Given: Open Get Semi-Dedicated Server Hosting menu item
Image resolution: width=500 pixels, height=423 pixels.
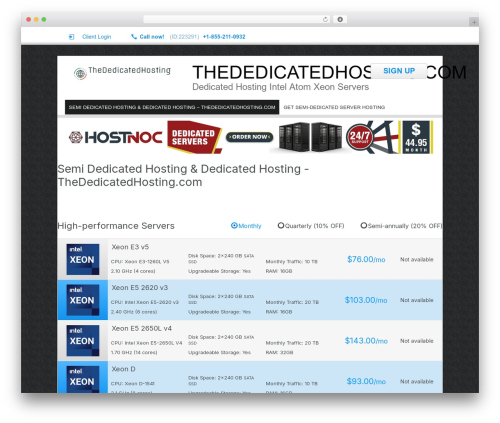Looking at the screenshot, I should [334, 107].
